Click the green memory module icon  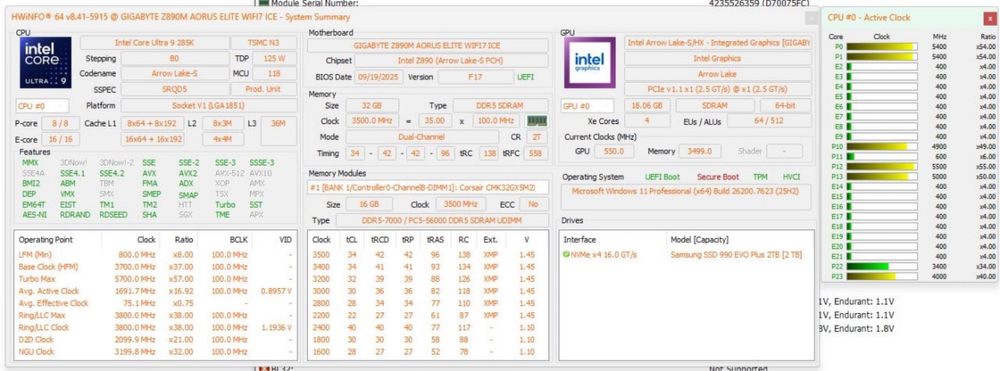(536, 120)
